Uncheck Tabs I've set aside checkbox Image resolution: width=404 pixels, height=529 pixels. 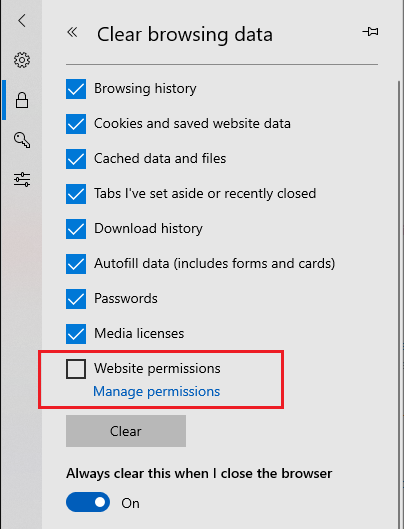coord(76,194)
